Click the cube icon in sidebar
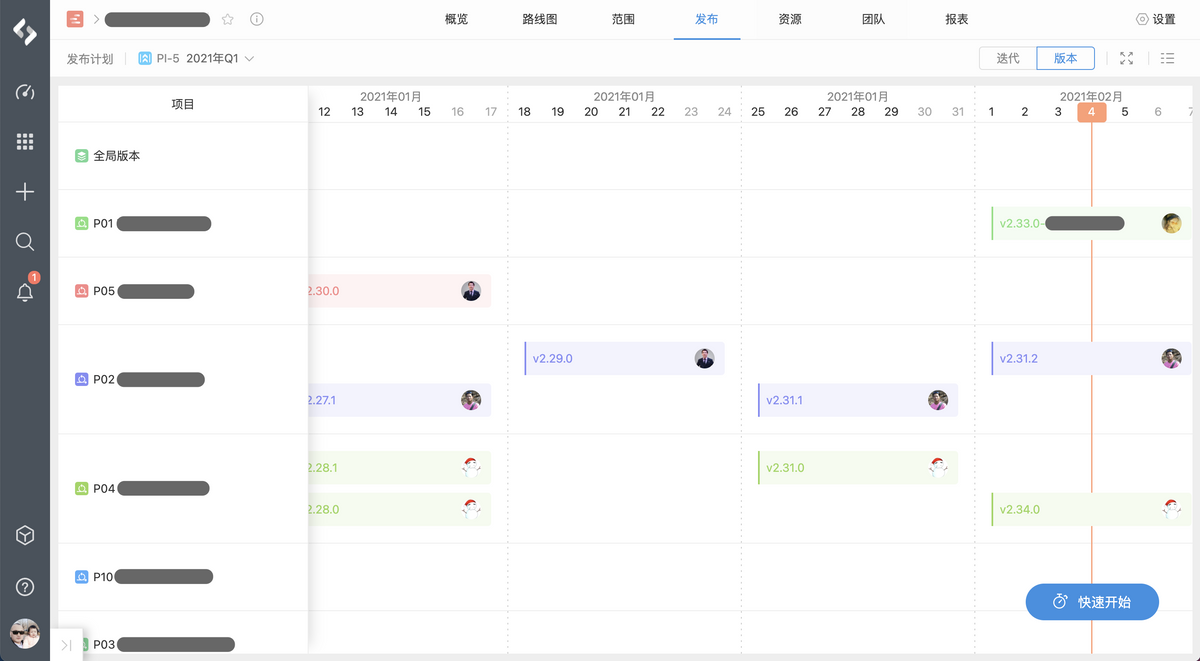 pos(25,536)
